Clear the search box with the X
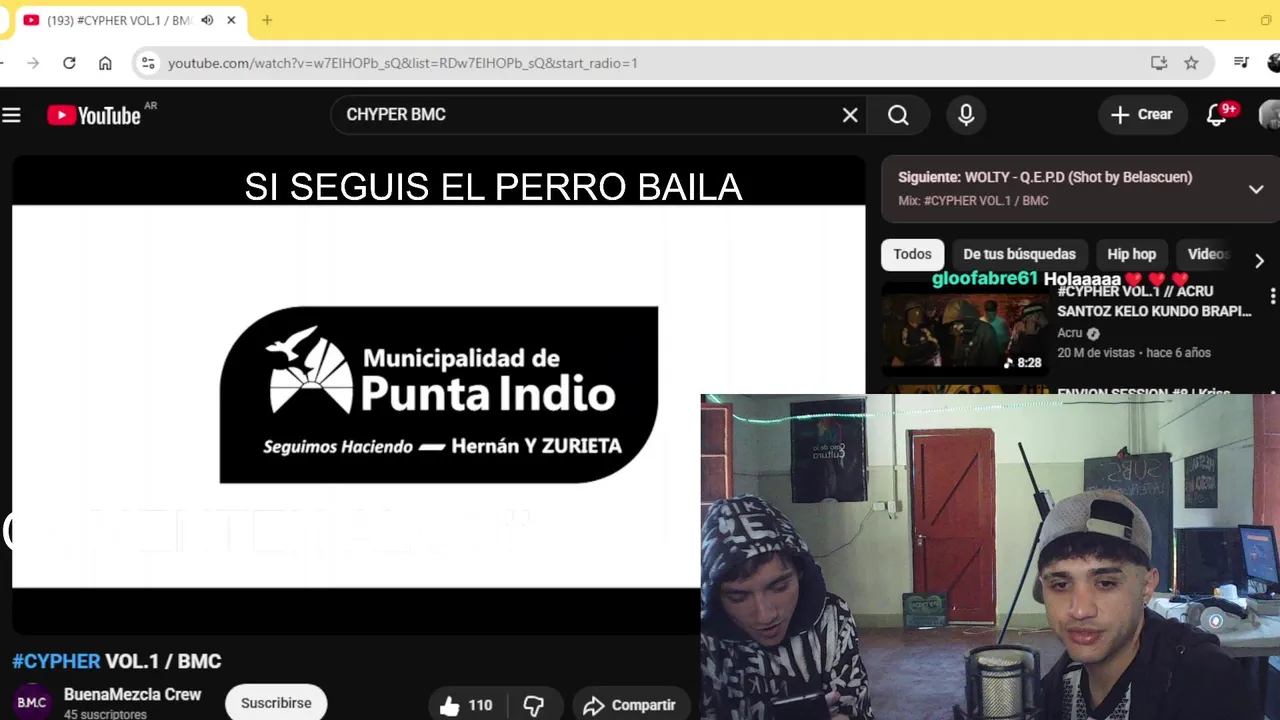Viewport: 1280px width, 720px height. [x=850, y=115]
